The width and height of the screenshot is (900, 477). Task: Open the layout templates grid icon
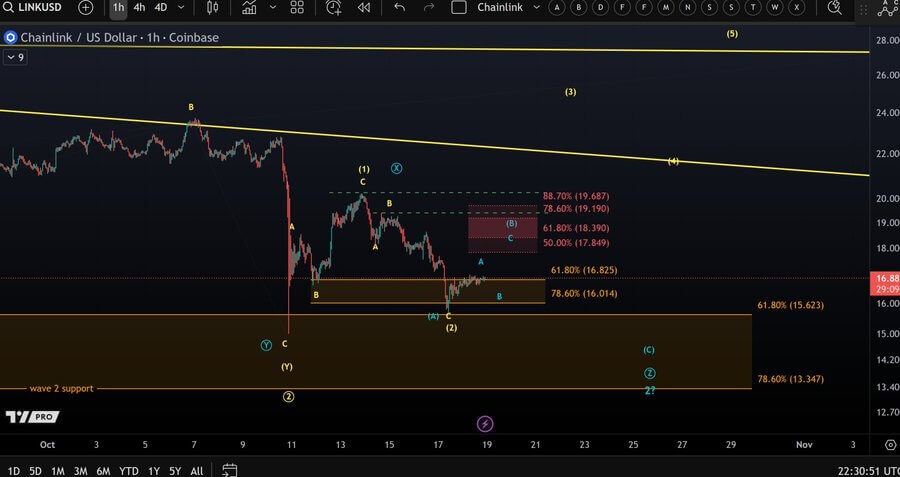297,8
